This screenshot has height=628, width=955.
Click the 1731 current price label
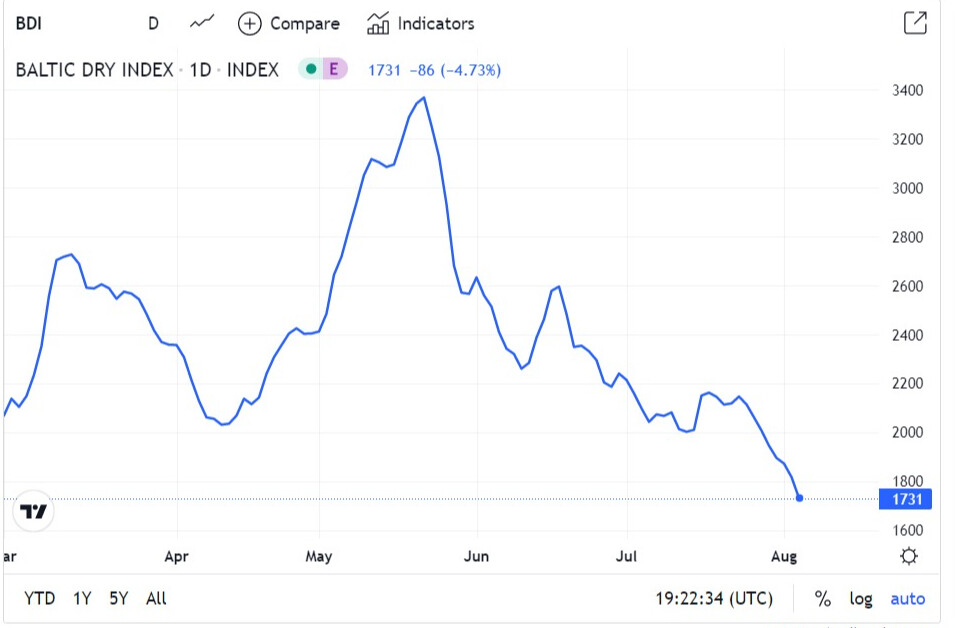pos(906,498)
